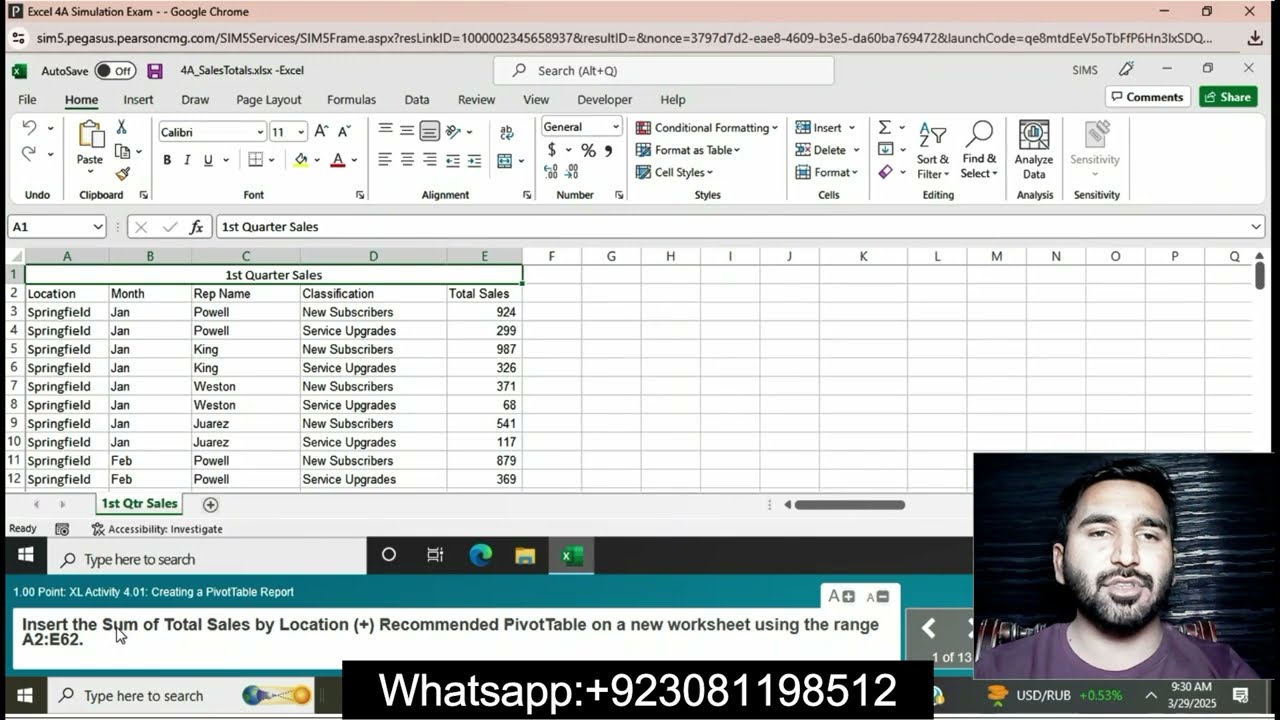Click the Increase Font Size icon

321,131
